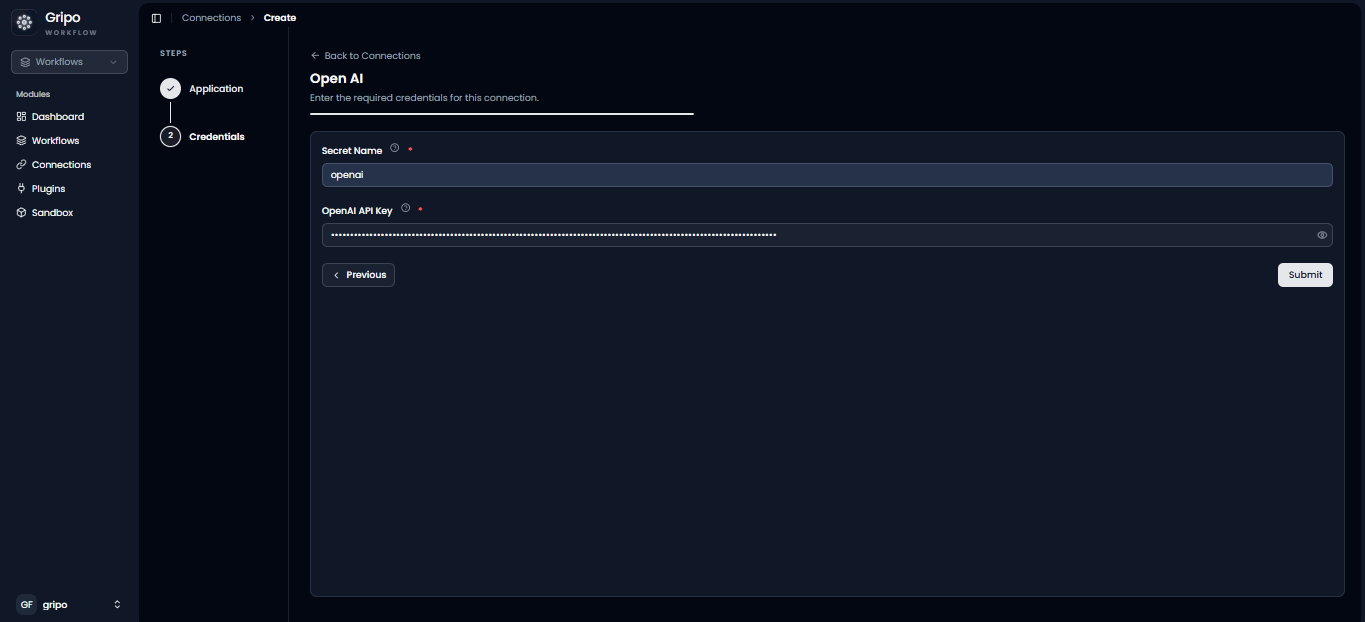Click the OpenAI API Key help icon

click(x=405, y=209)
